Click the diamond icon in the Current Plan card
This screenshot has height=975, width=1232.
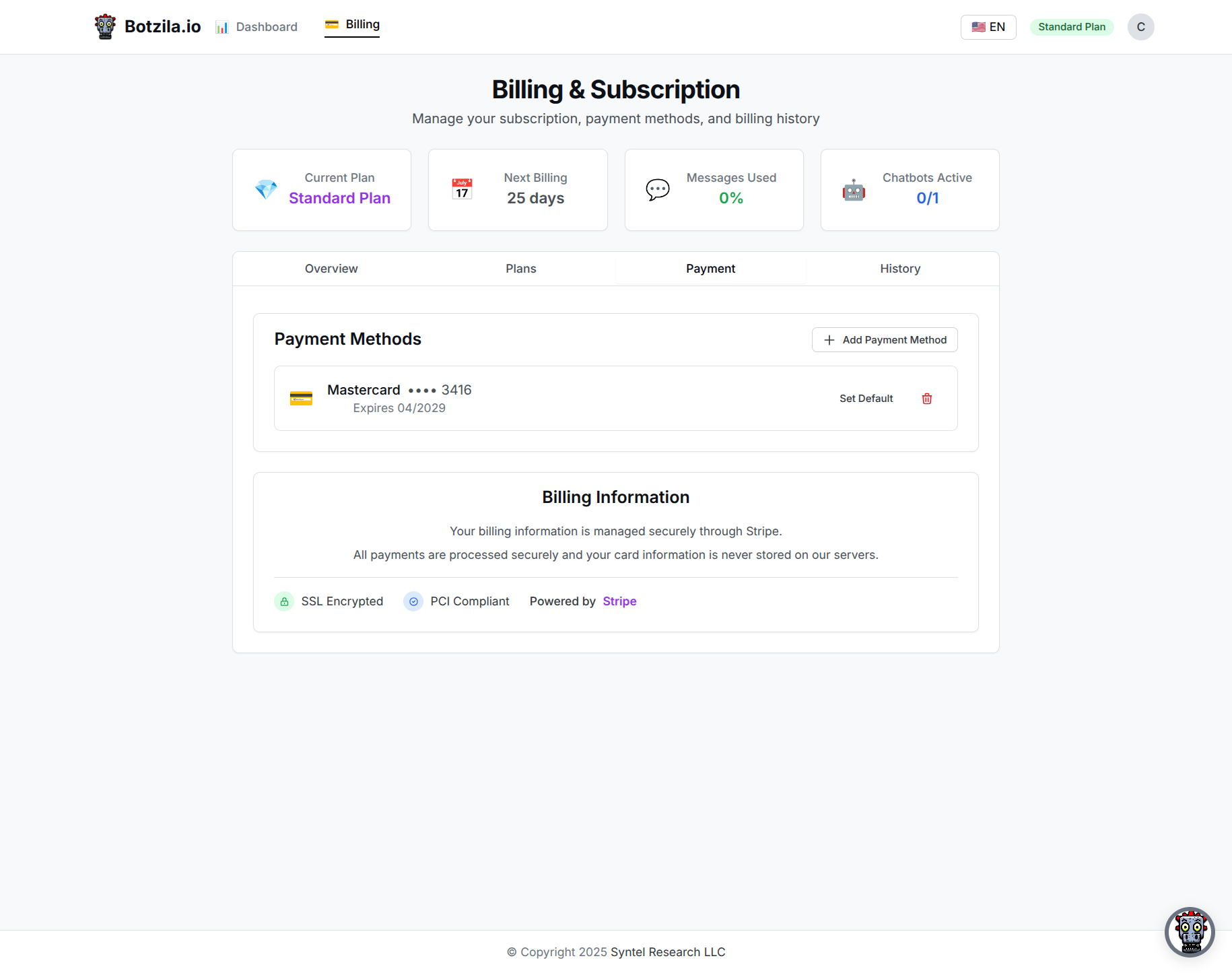pyautogui.click(x=266, y=190)
